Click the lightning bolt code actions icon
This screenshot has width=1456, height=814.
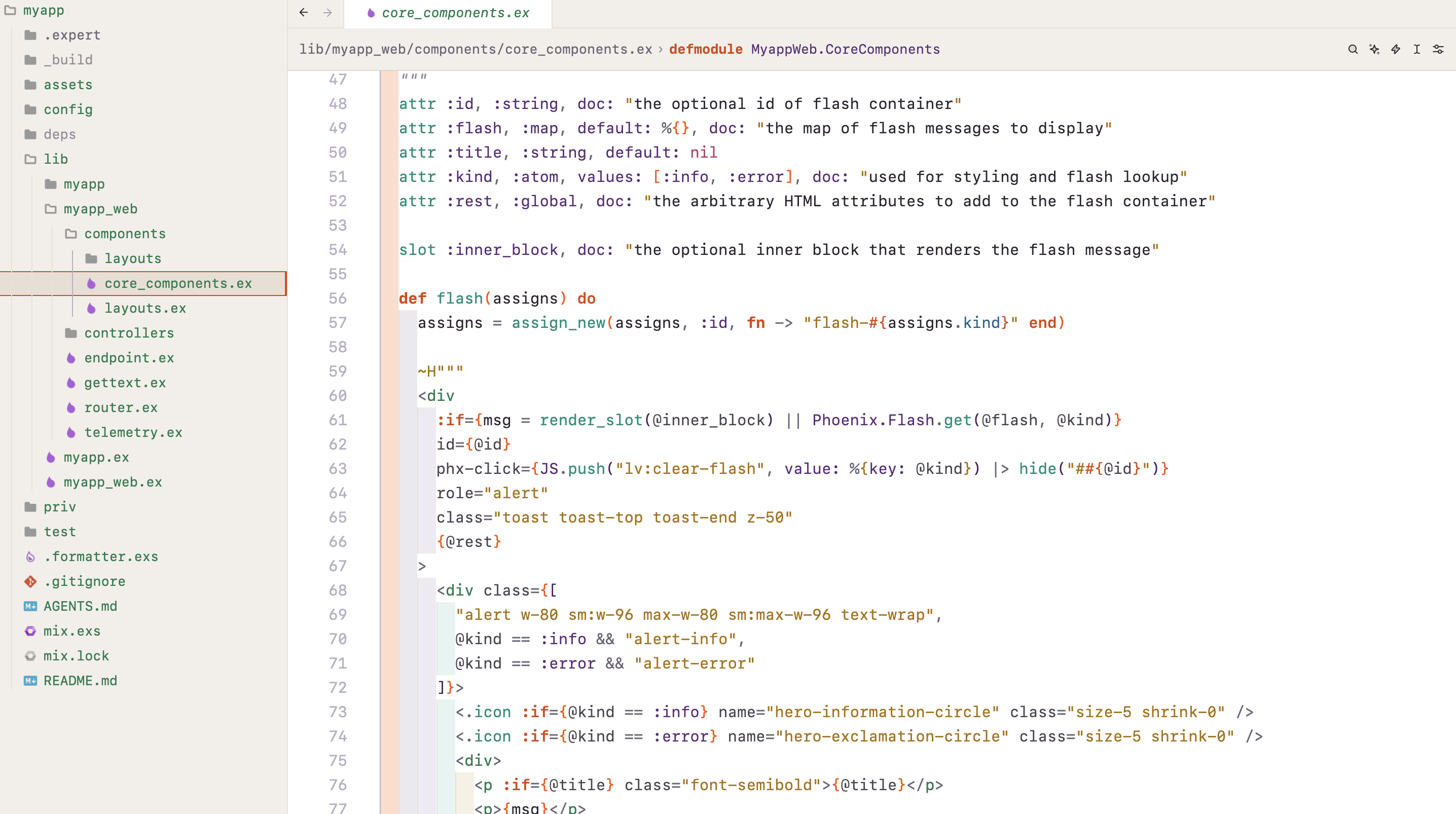pos(1396,49)
